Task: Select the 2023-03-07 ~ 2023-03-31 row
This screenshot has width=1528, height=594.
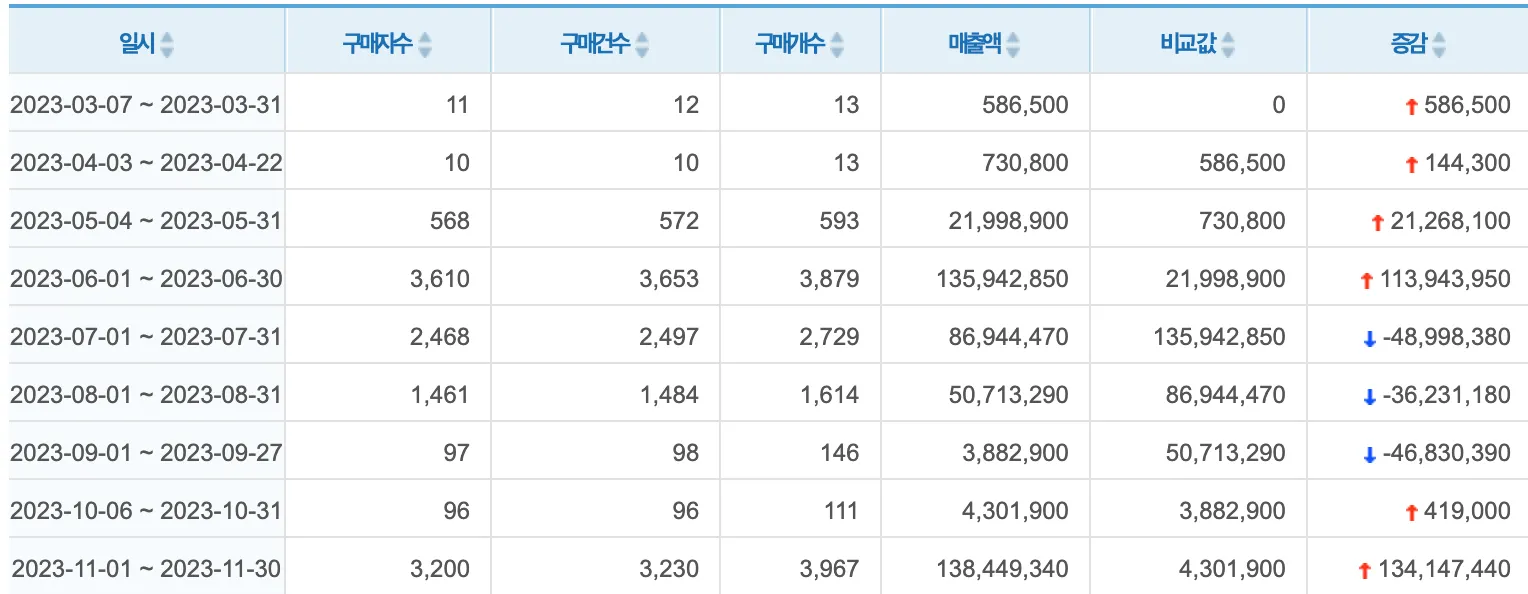Action: 146,105
